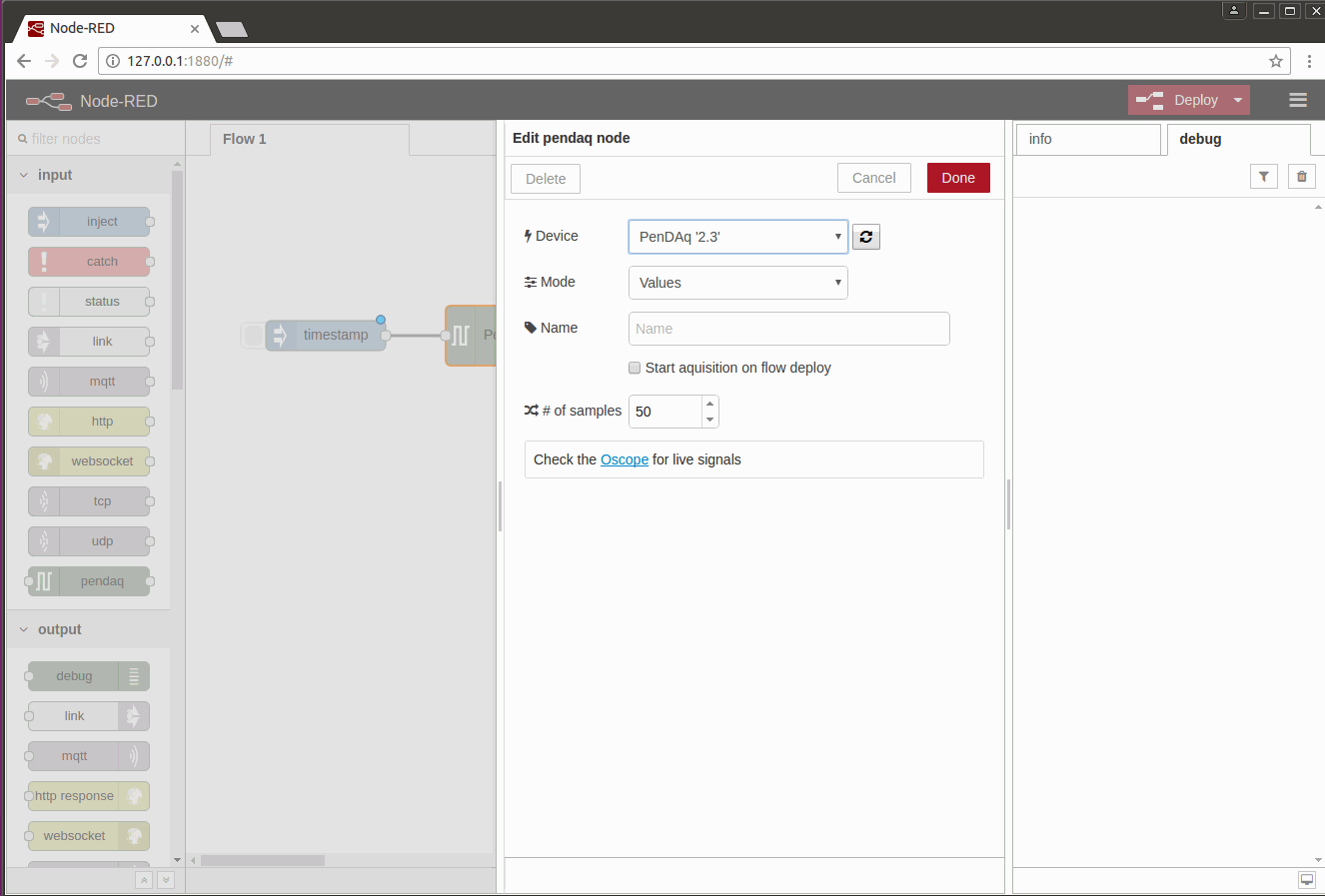Enable Start aquisition on flow deploy
This screenshot has height=896, width=1325.
[635, 368]
